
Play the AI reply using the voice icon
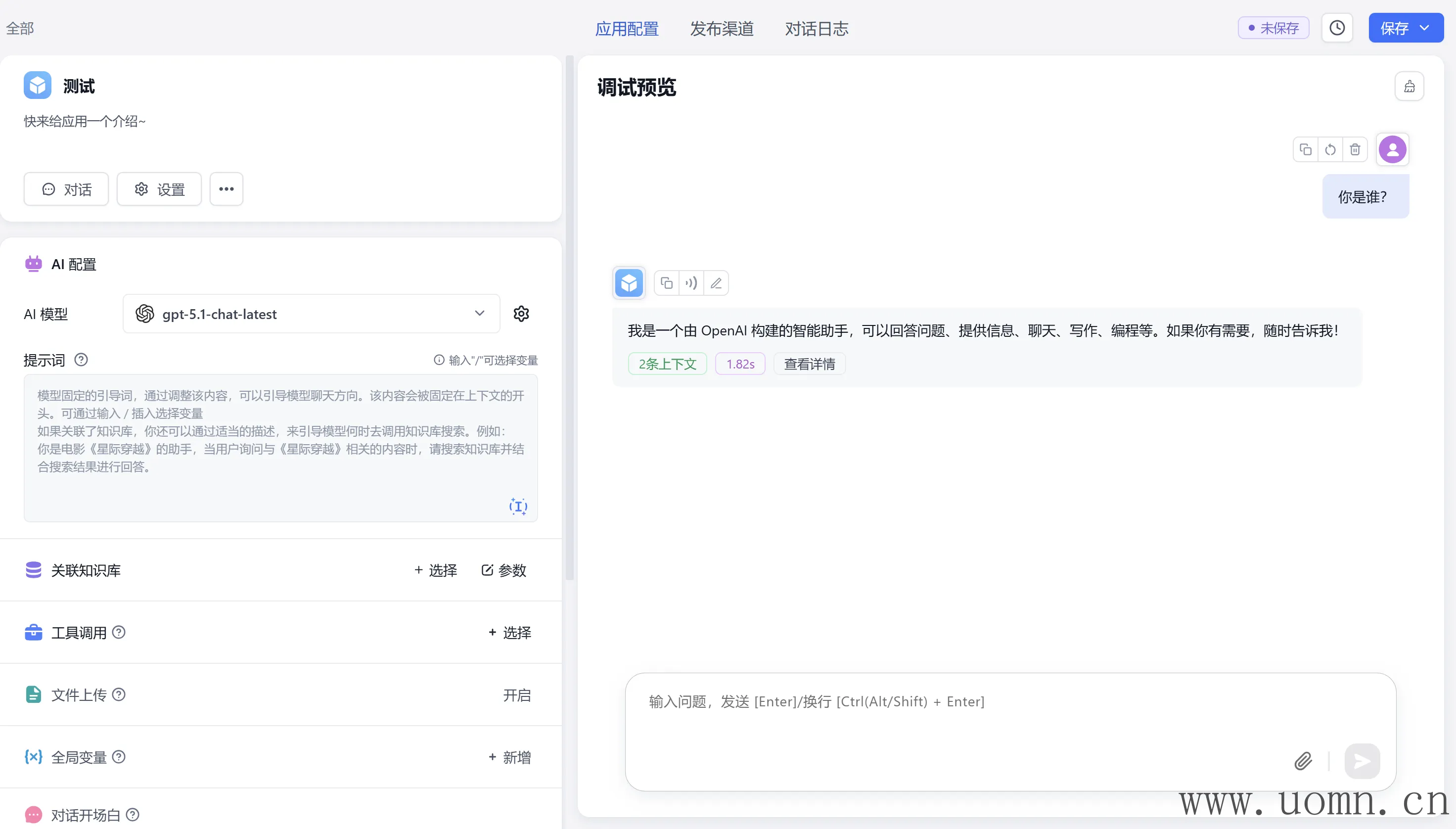pos(691,283)
